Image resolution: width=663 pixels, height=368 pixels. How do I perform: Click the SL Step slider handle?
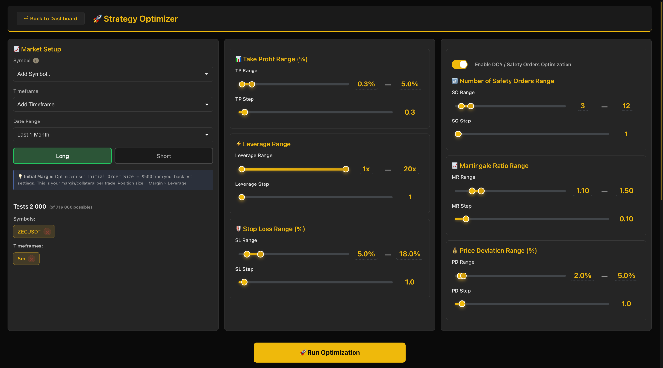[x=244, y=282]
